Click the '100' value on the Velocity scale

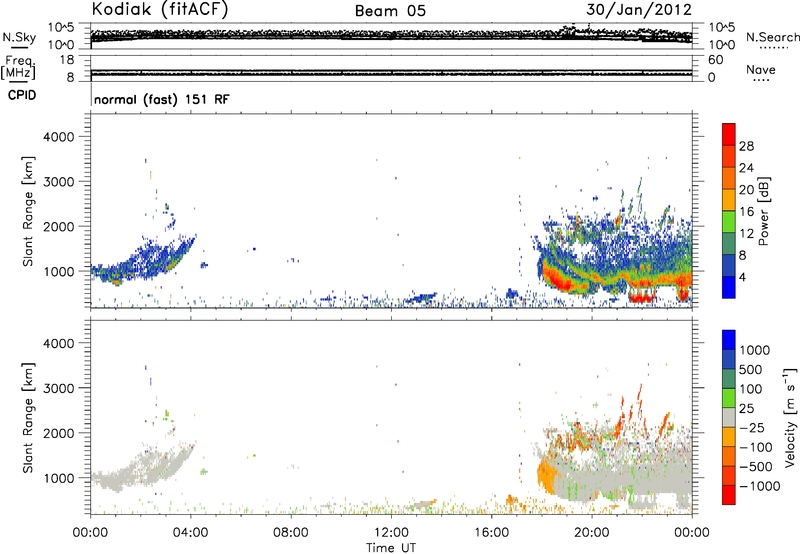pos(751,389)
